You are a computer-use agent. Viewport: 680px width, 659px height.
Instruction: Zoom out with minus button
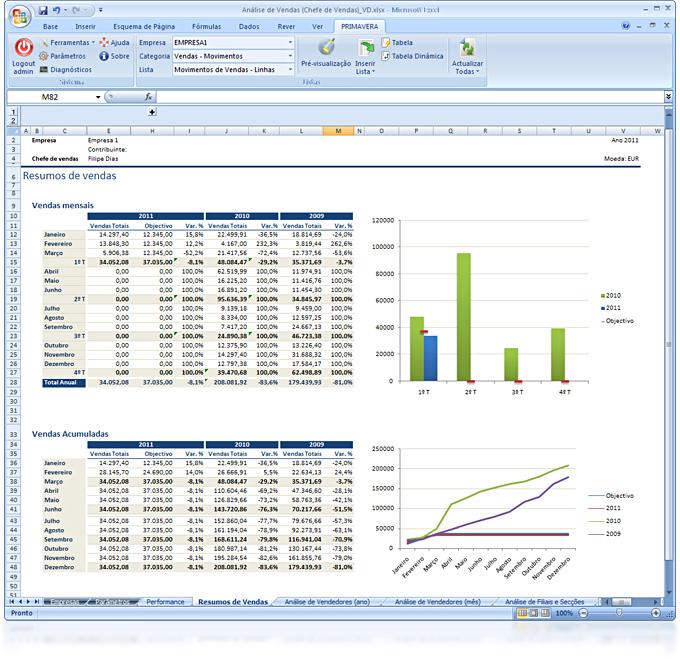[584, 613]
